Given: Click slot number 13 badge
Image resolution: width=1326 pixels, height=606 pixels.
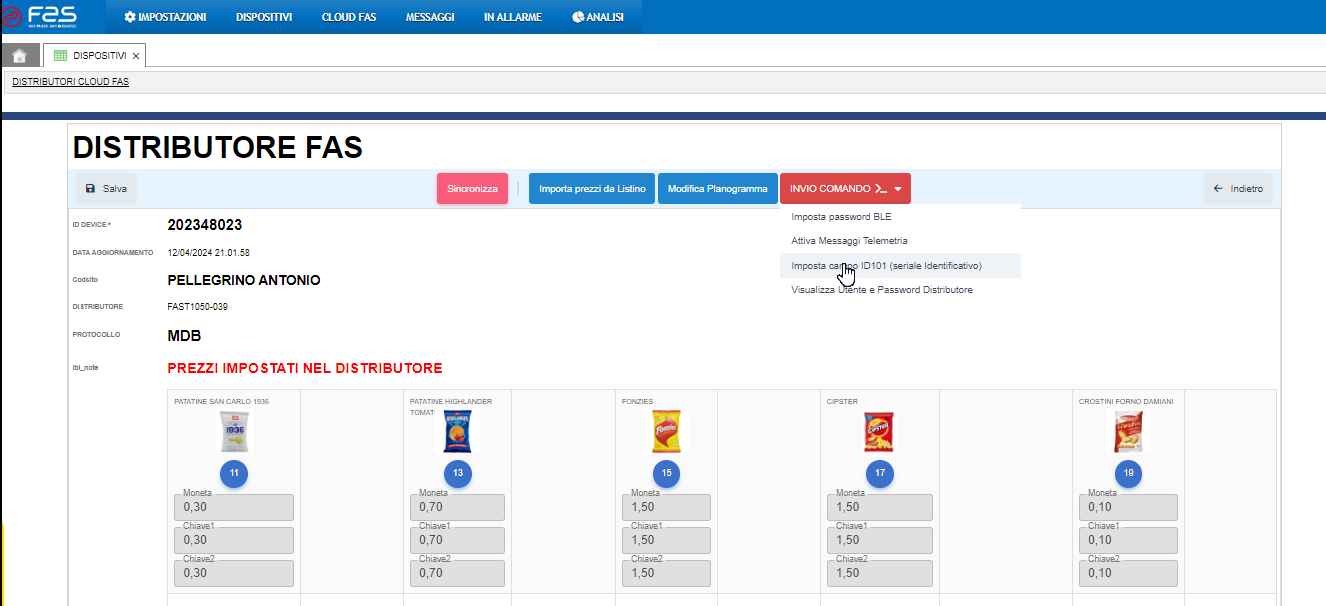Looking at the screenshot, I should pos(457,473).
